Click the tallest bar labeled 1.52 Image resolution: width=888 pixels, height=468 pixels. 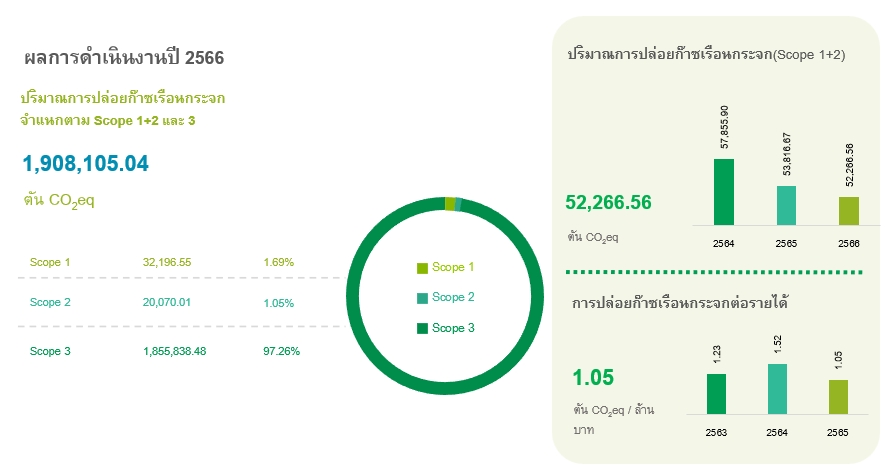click(x=777, y=389)
